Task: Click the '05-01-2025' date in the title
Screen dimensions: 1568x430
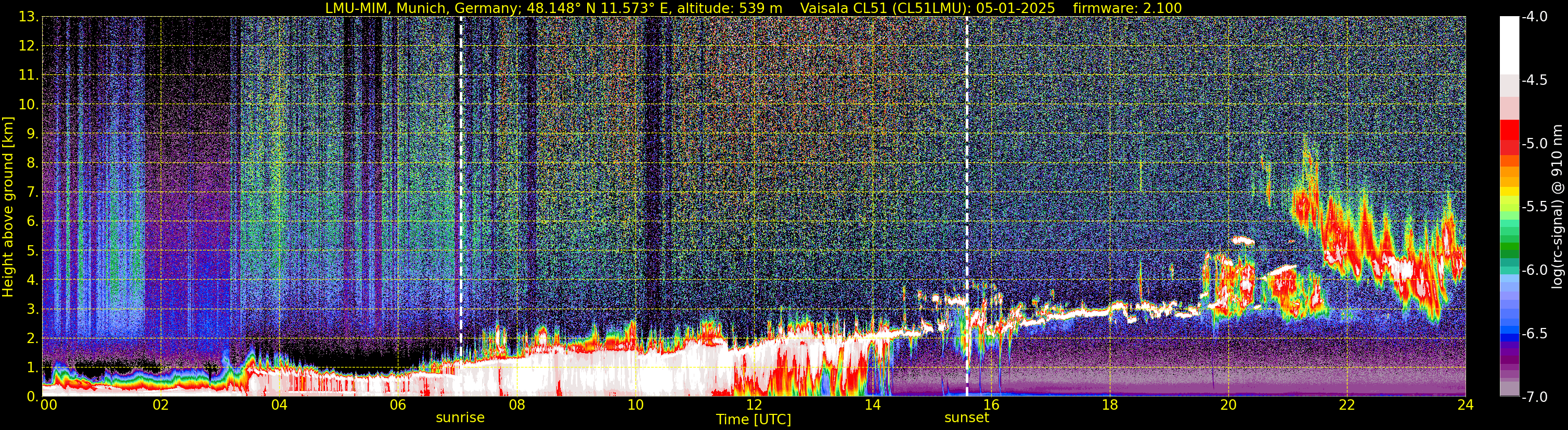Action: tap(1015, 8)
